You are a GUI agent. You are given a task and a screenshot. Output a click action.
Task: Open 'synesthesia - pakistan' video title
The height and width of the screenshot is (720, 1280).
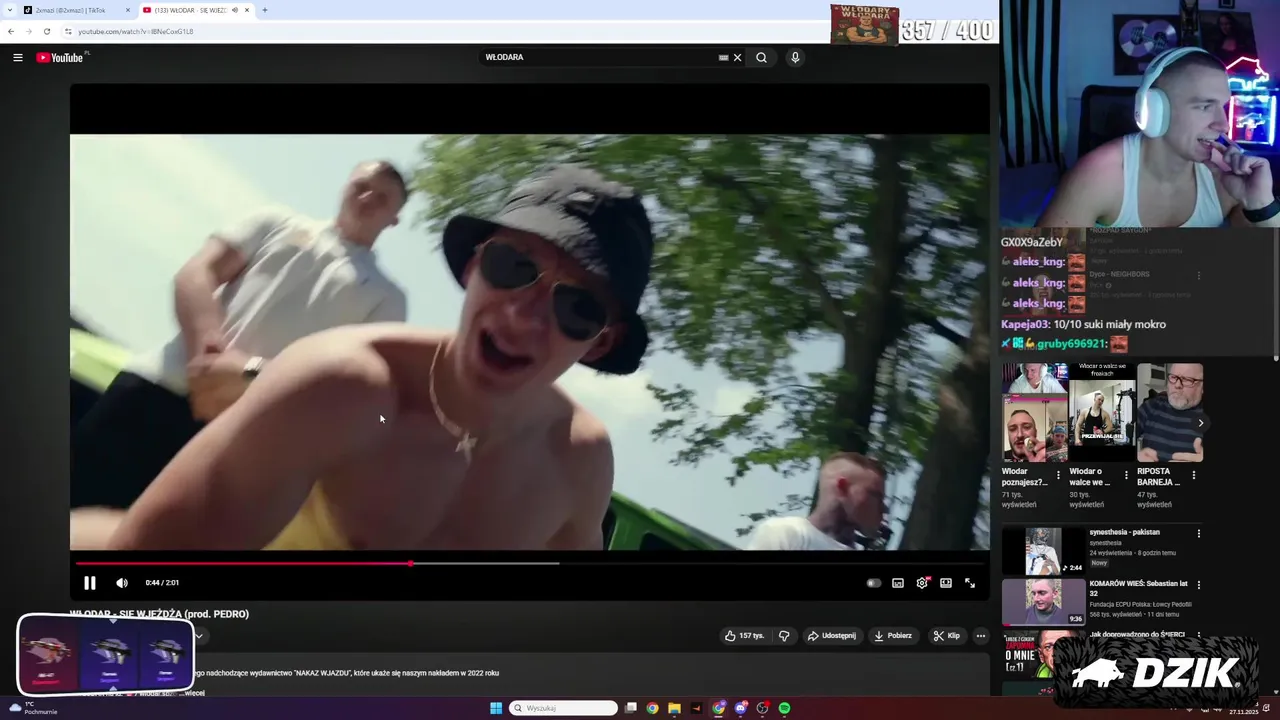tap(1124, 532)
